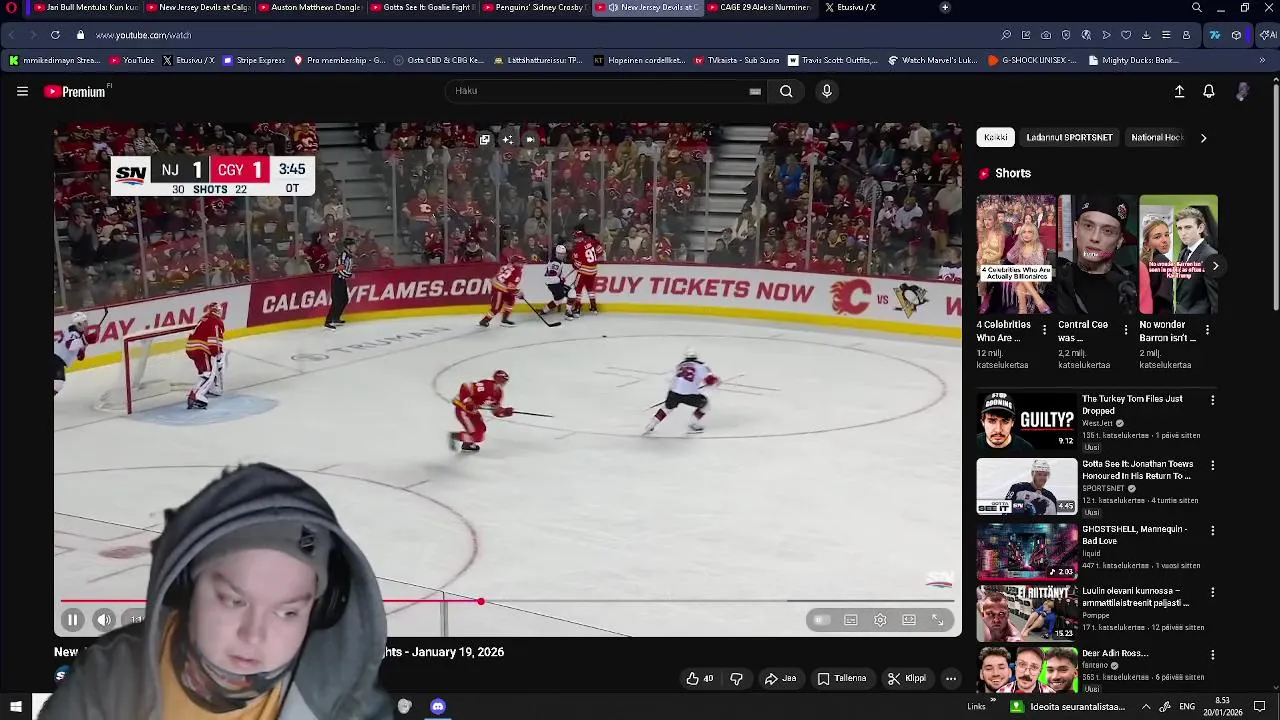Image resolution: width=1280 pixels, height=720 pixels.
Task: Select the Ladannut SPORTSNET chip
Action: [1069, 137]
